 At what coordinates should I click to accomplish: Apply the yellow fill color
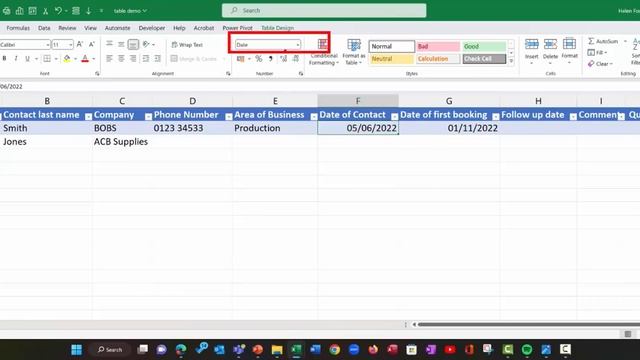tap(67, 59)
